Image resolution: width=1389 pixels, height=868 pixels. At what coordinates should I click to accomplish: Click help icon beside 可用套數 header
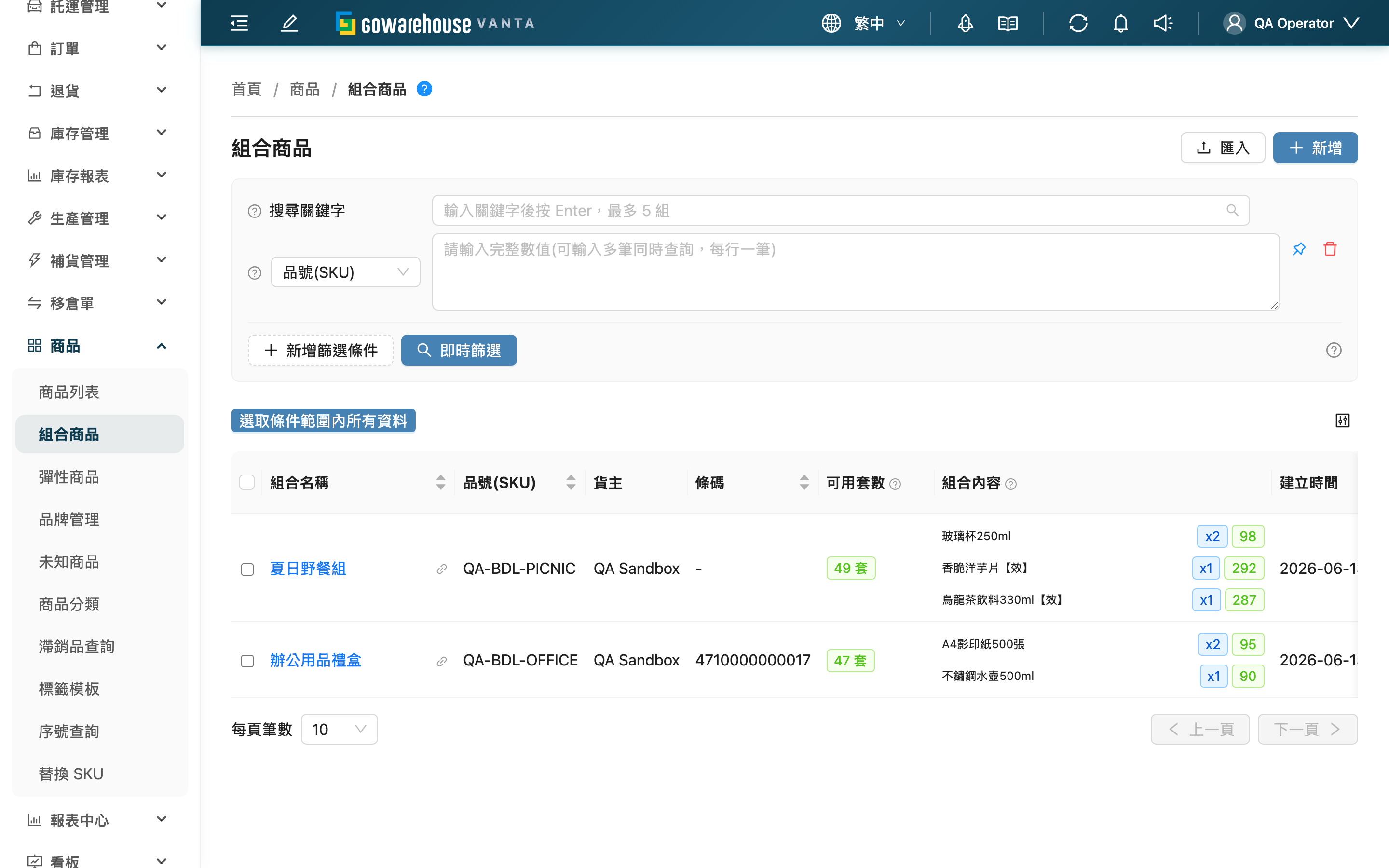895,484
